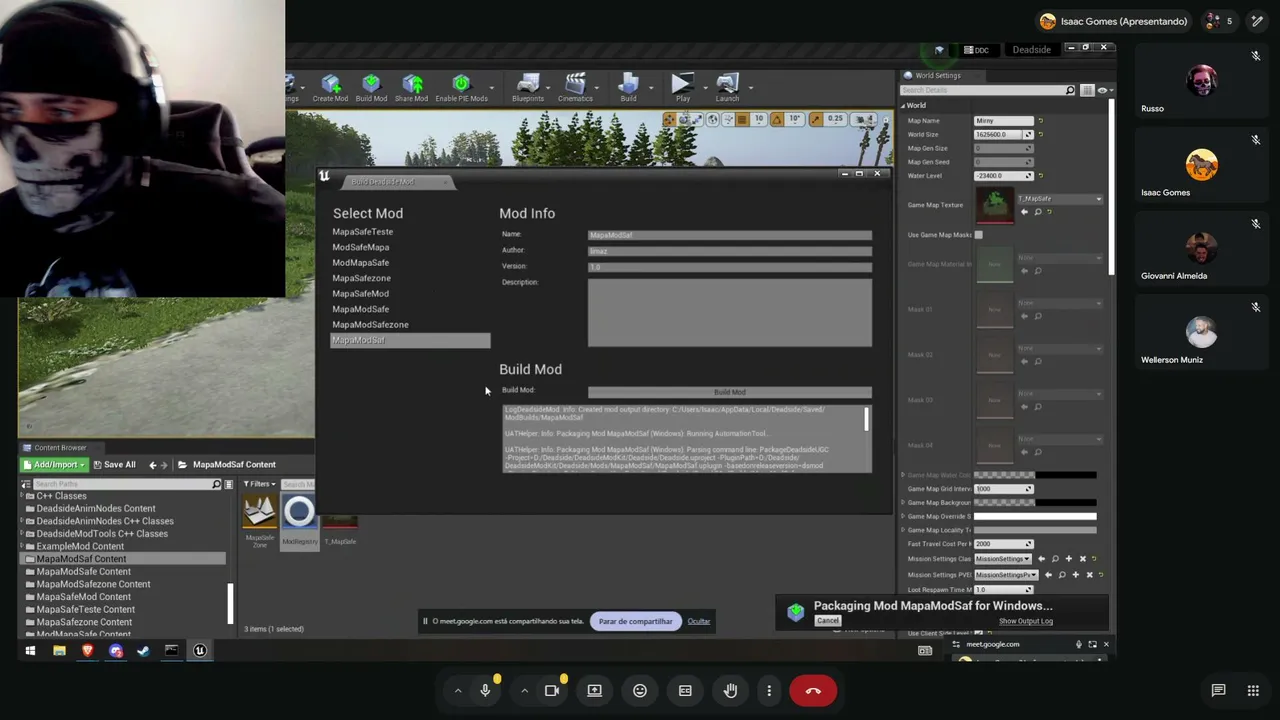Reset Water Level to default arrow

(x=1040, y=176)
